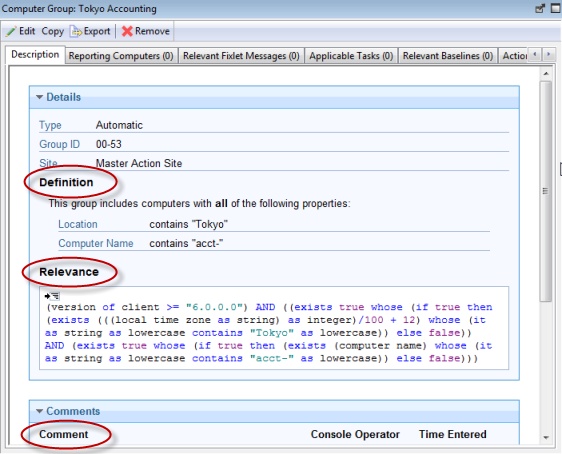Viewport: 562px width, 454px height.
Task: Click the scrollbar down arrow
Action: click(546, 438)
